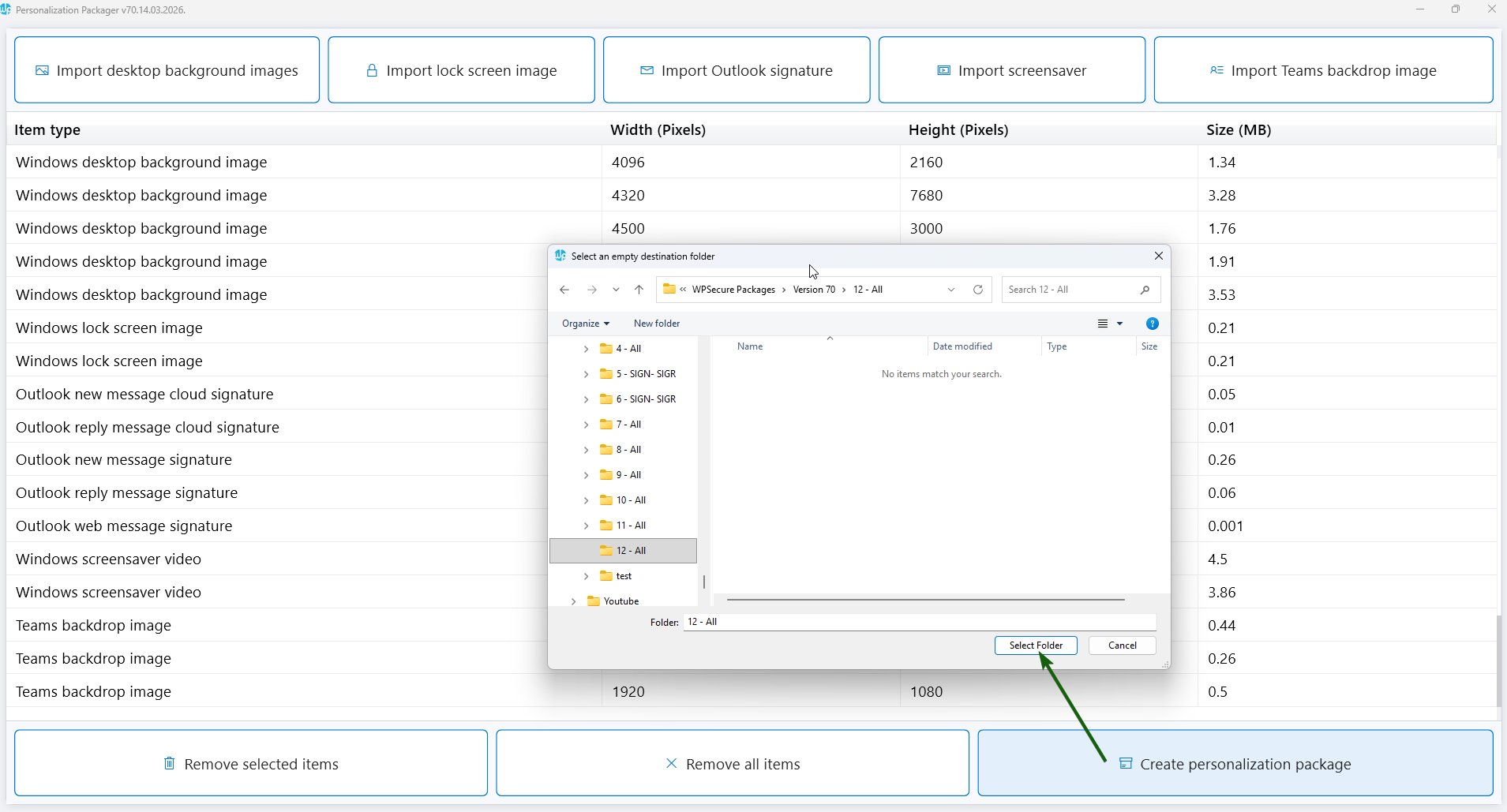Expand the Youtube folder in tree
Viewport: 1507px width, 812px height.
(x=573, y=601)
